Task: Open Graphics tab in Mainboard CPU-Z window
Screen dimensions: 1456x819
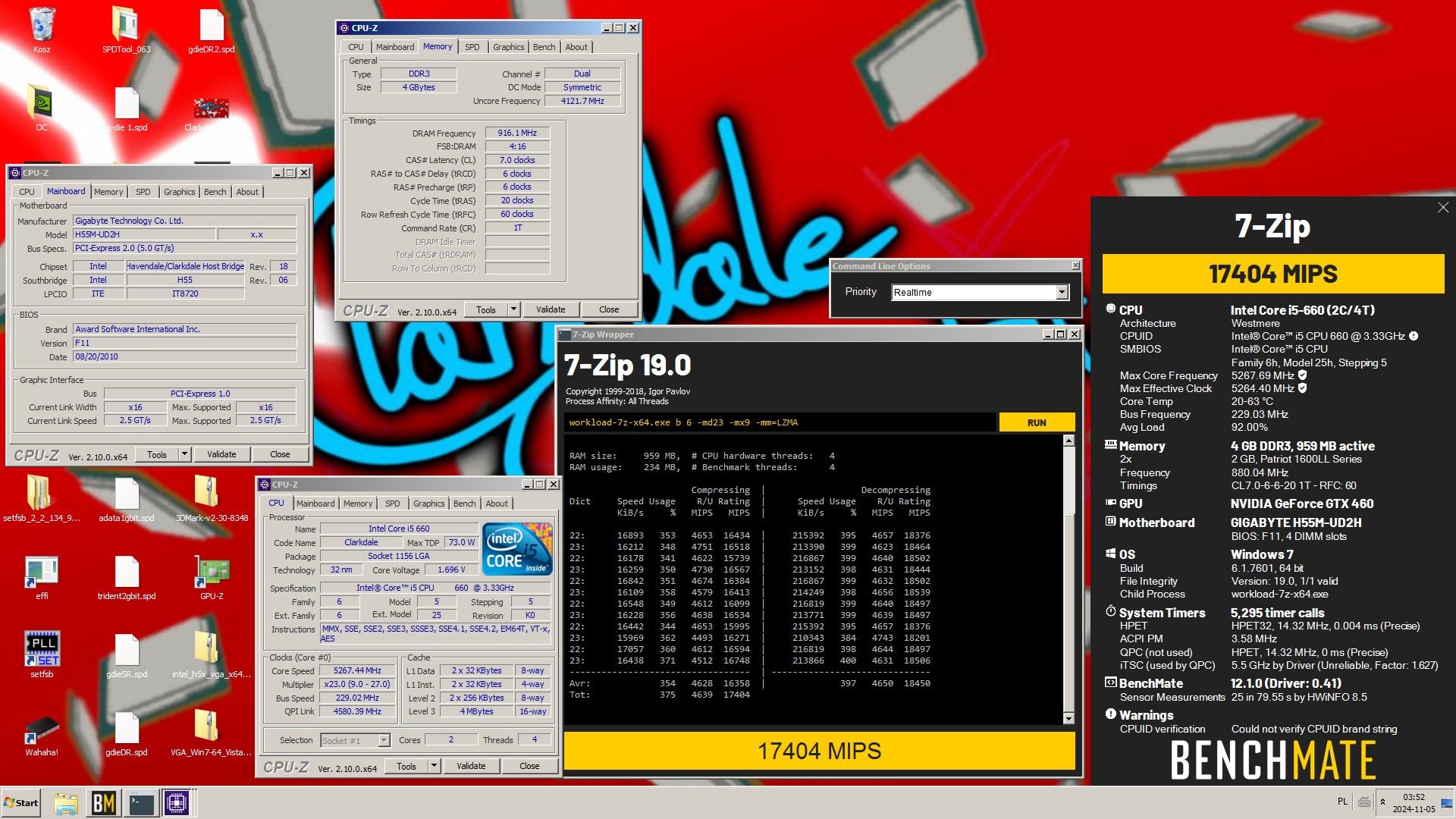Action: coord(179,192)
